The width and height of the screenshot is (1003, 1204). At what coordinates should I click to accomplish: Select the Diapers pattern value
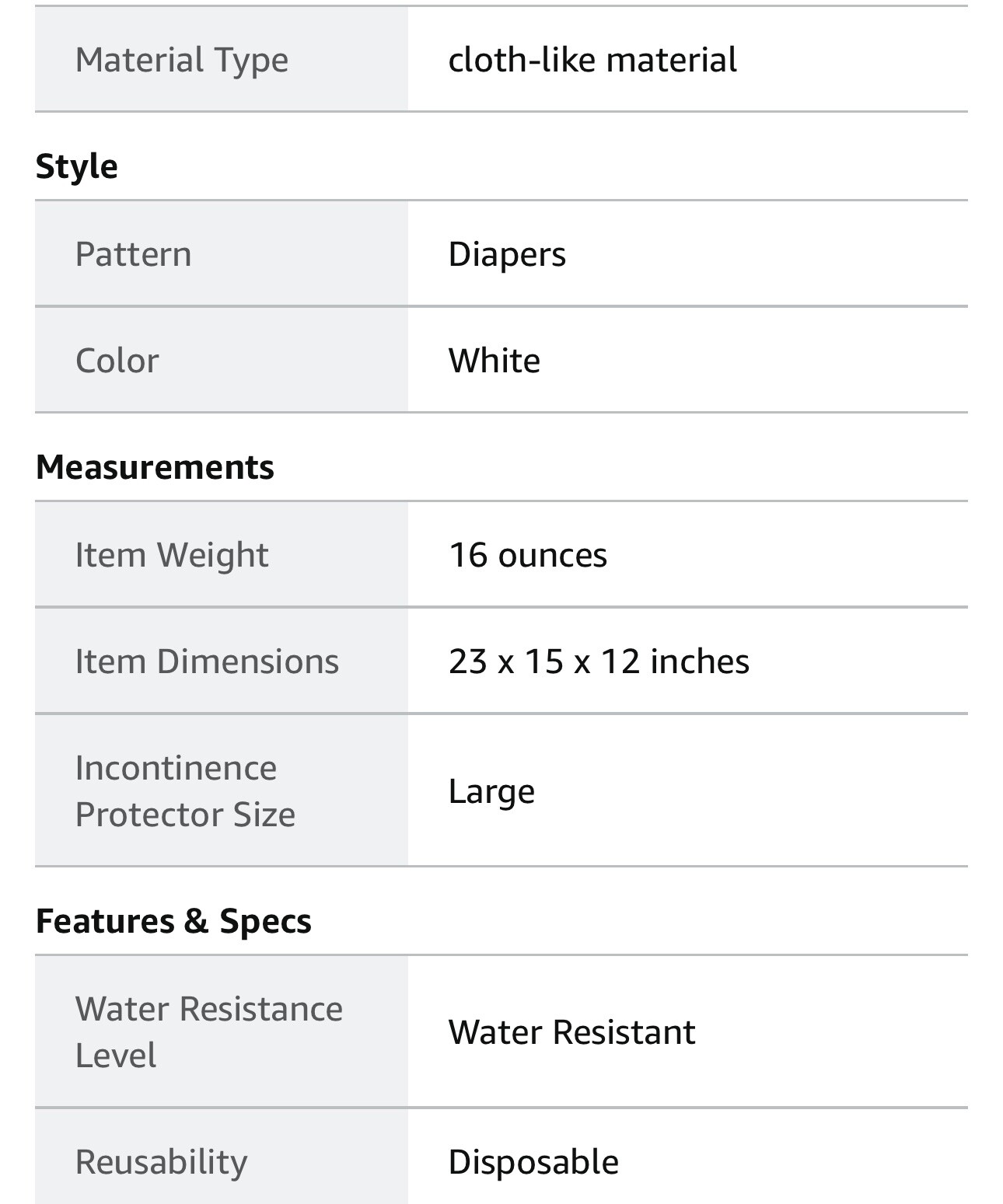point(507,254)
